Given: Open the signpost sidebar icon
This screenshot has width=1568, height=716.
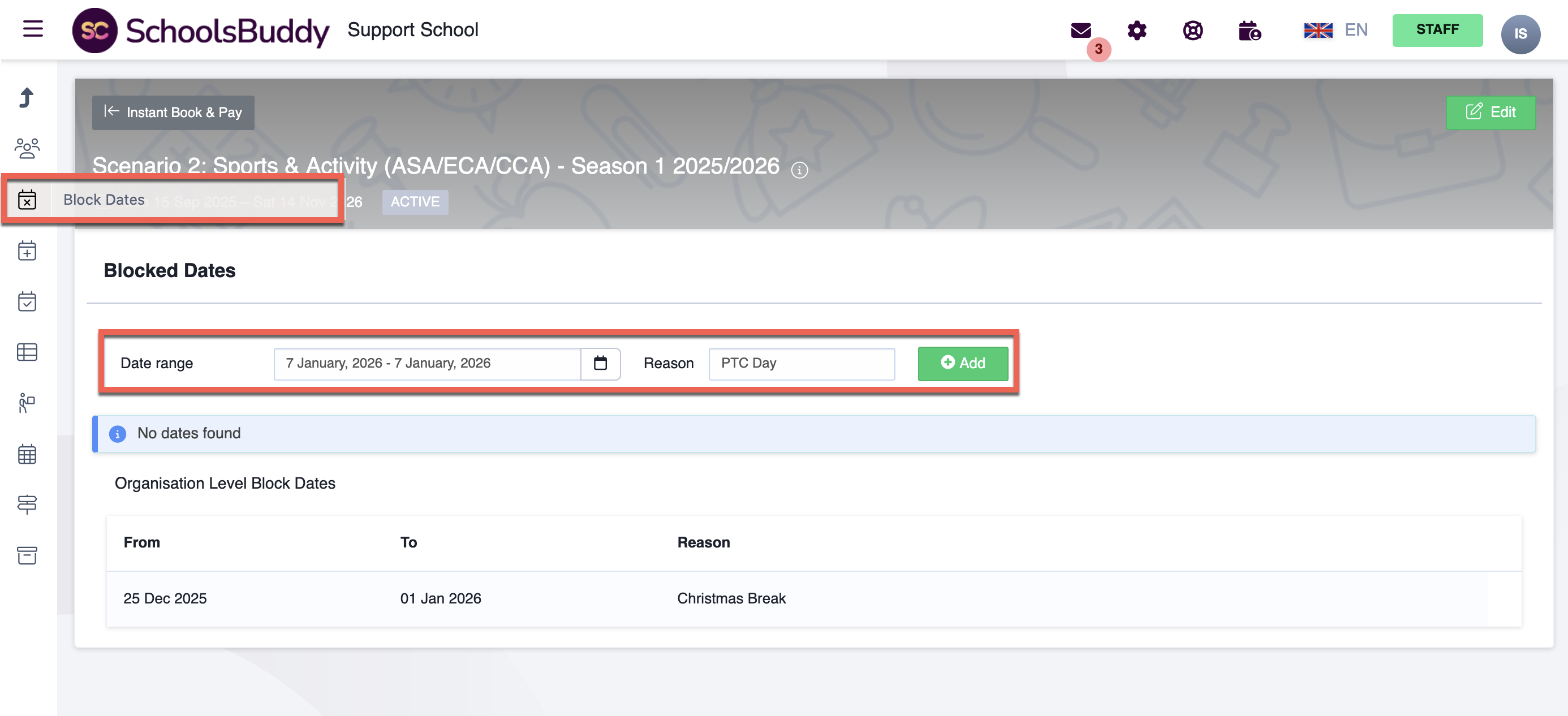Looking at the screenshot, I should [27, 504].
